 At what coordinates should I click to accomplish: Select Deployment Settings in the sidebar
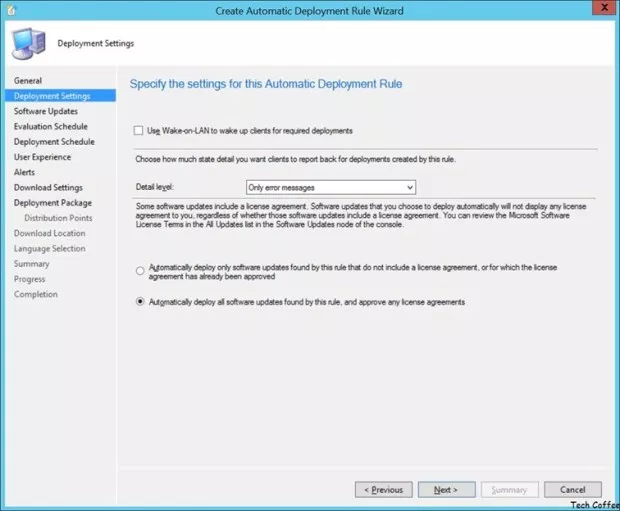coord(52,96)
